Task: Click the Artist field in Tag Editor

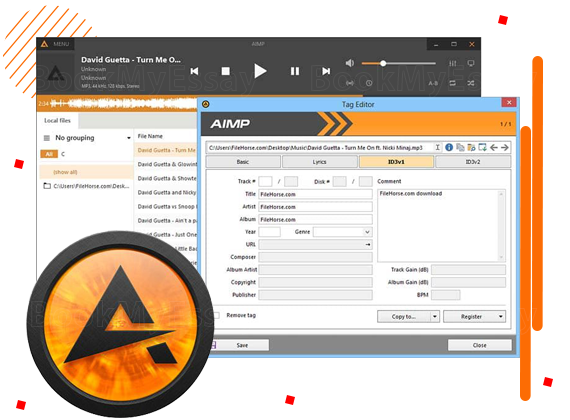Action: click(x=315, y=207)
